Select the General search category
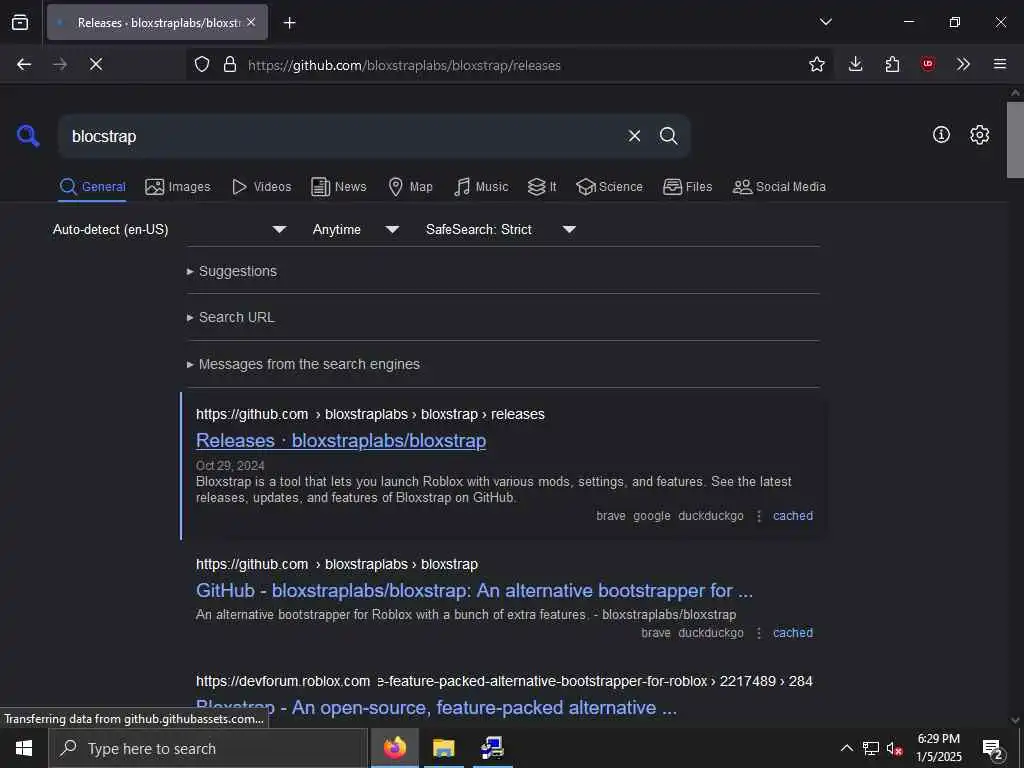The height and width of the screenshot is (768, 1024). 92,187
